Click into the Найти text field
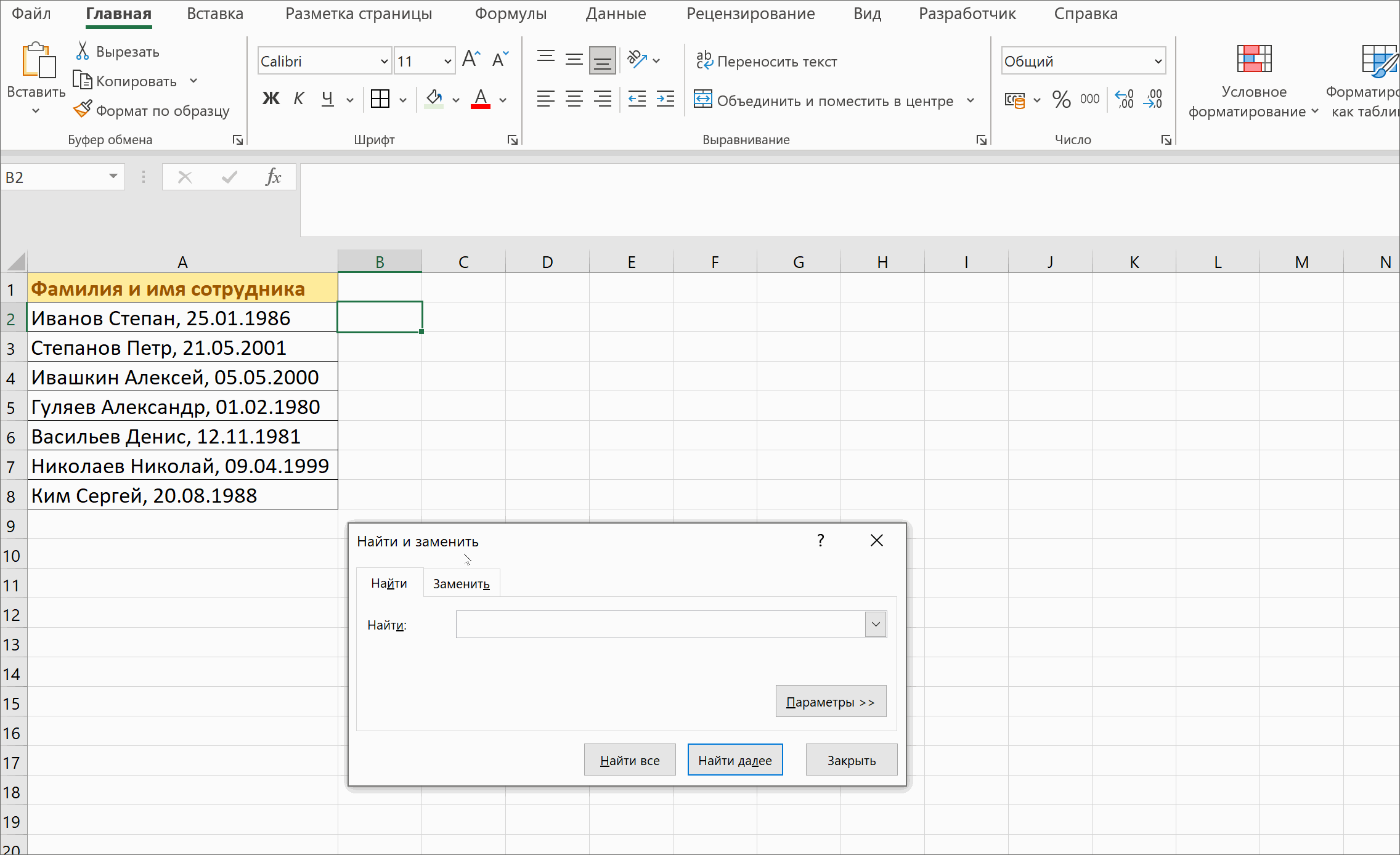This screenshot has width=1400, height=855. click(659, 624)
